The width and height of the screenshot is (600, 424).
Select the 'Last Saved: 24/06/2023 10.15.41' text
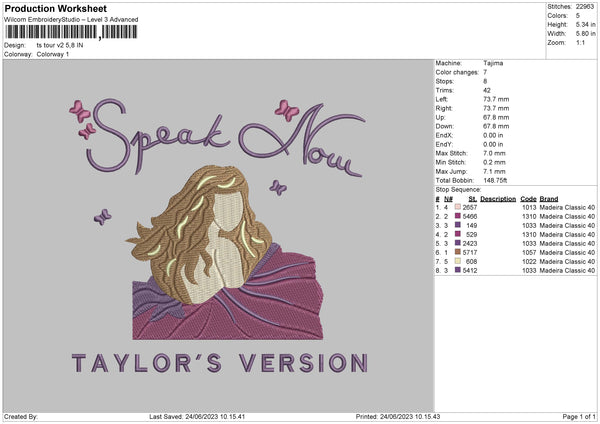[x=197, y=417]
